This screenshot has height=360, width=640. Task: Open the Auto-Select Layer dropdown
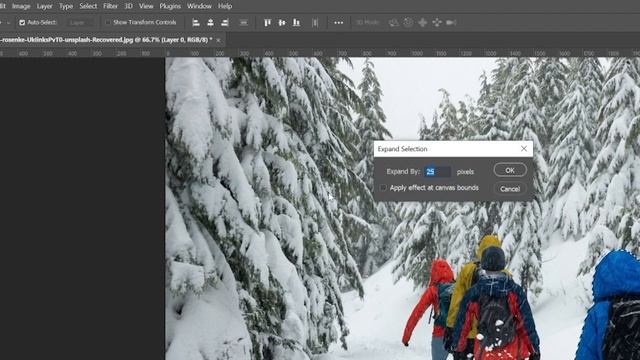coord(81,22)
